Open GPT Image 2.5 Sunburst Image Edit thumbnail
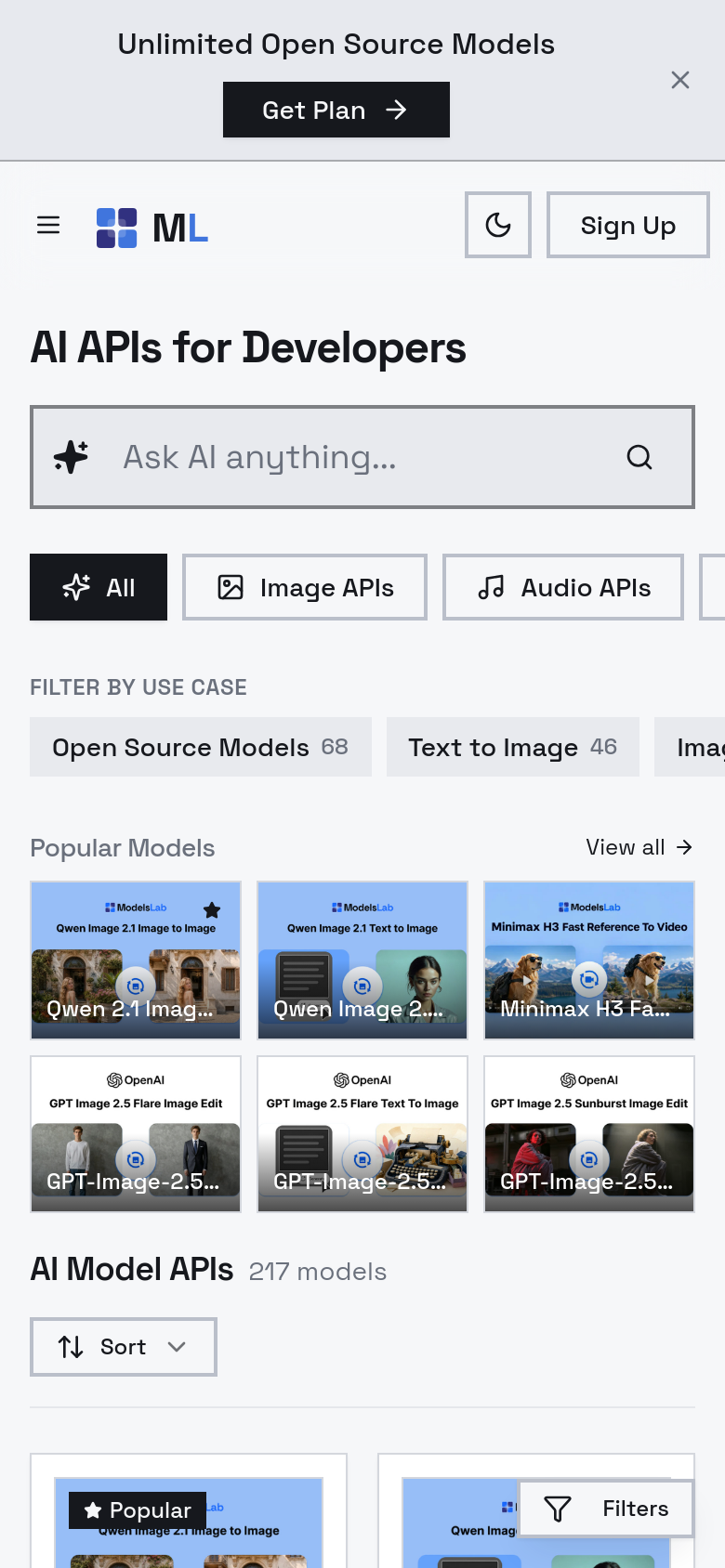 [589, 1134]
